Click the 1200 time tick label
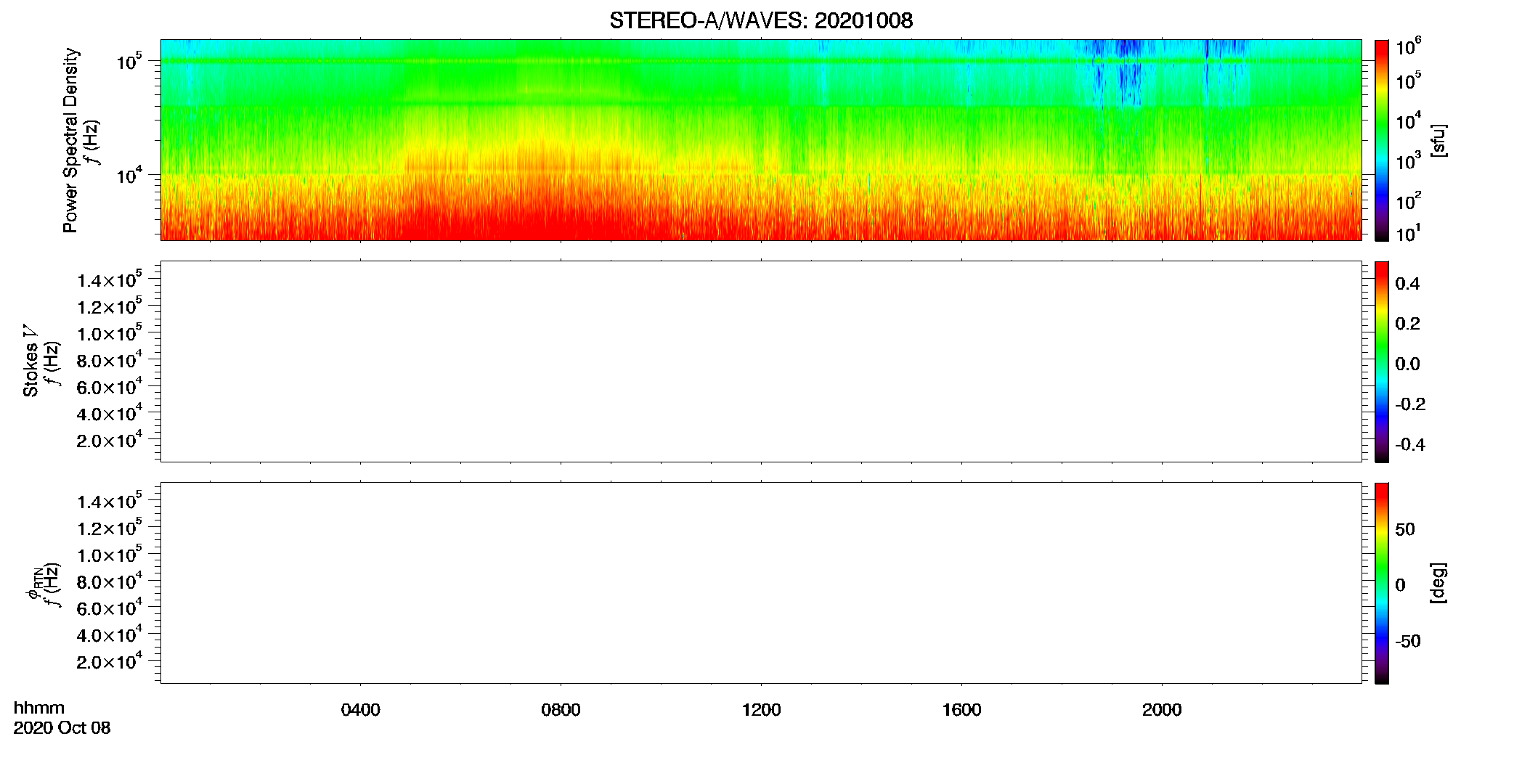Viewport: 1522px width, 784px height. [761, 710]
